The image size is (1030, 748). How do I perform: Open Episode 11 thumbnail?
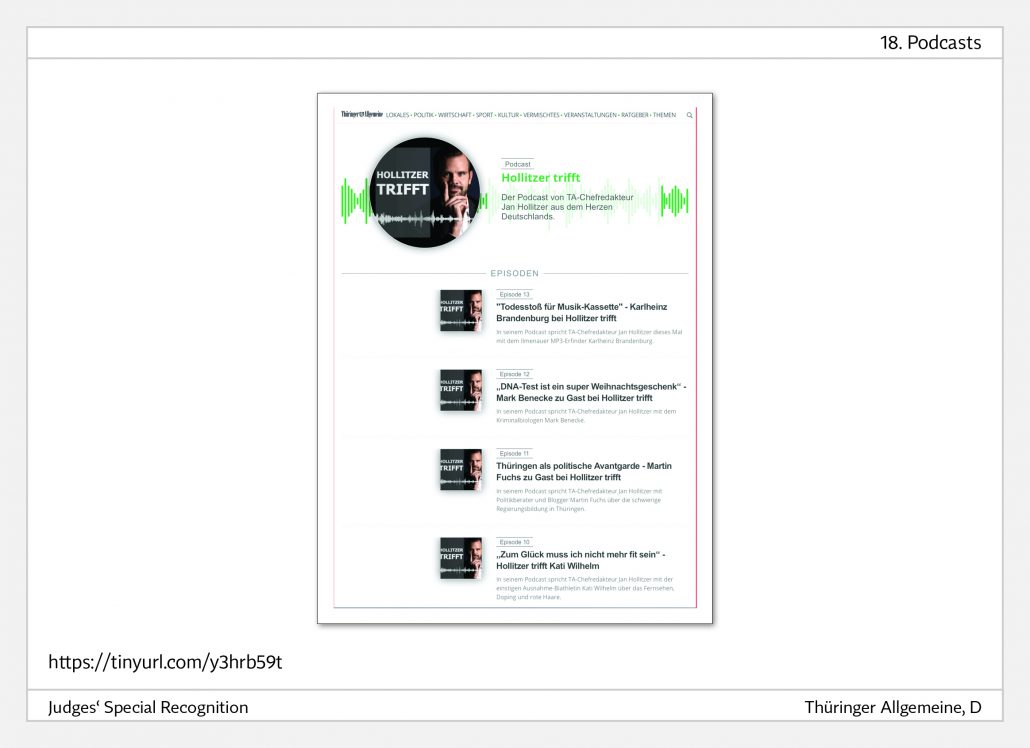click(461, 470)
